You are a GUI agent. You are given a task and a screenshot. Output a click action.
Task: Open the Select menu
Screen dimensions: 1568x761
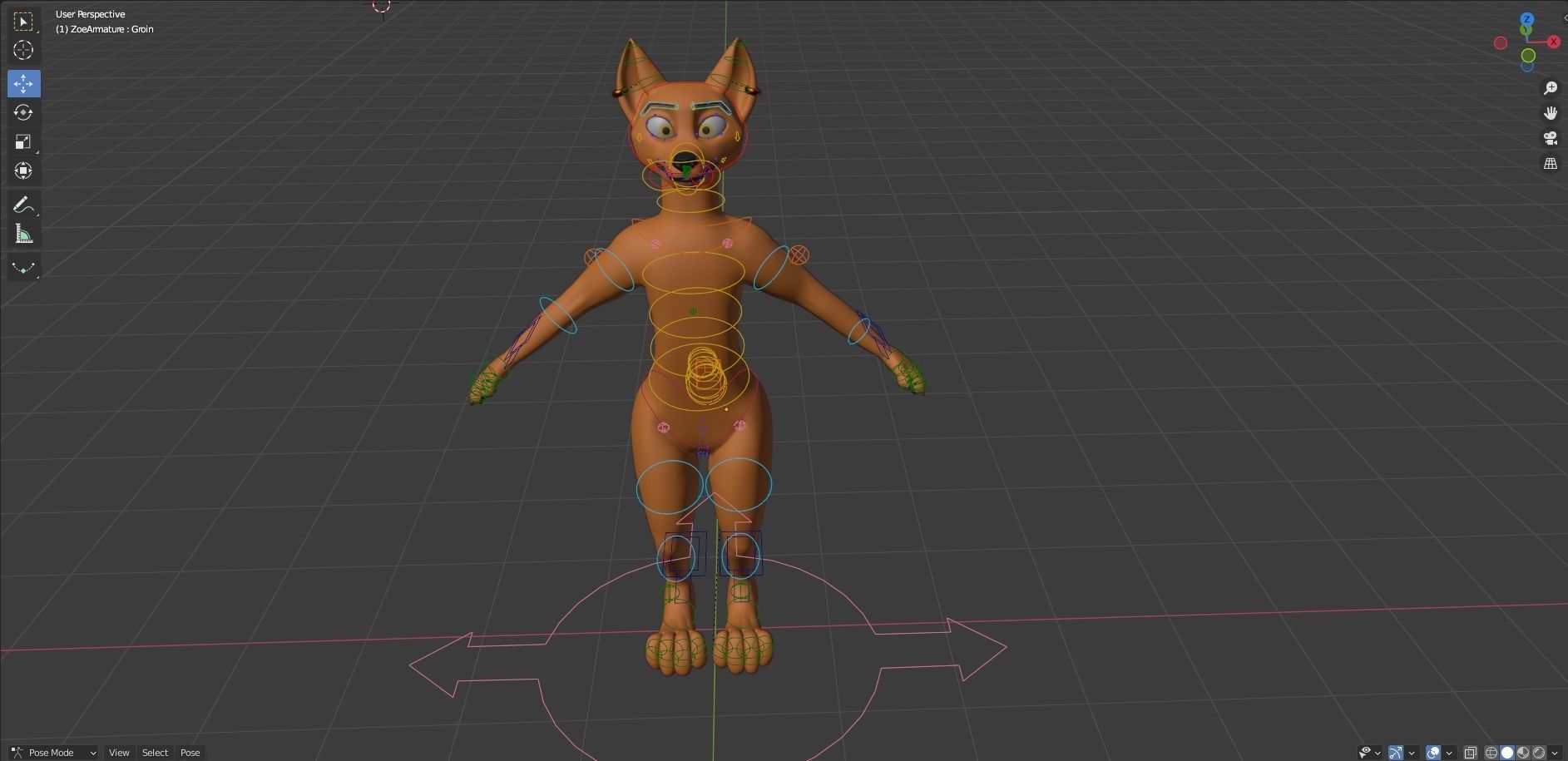pos(155,753)
